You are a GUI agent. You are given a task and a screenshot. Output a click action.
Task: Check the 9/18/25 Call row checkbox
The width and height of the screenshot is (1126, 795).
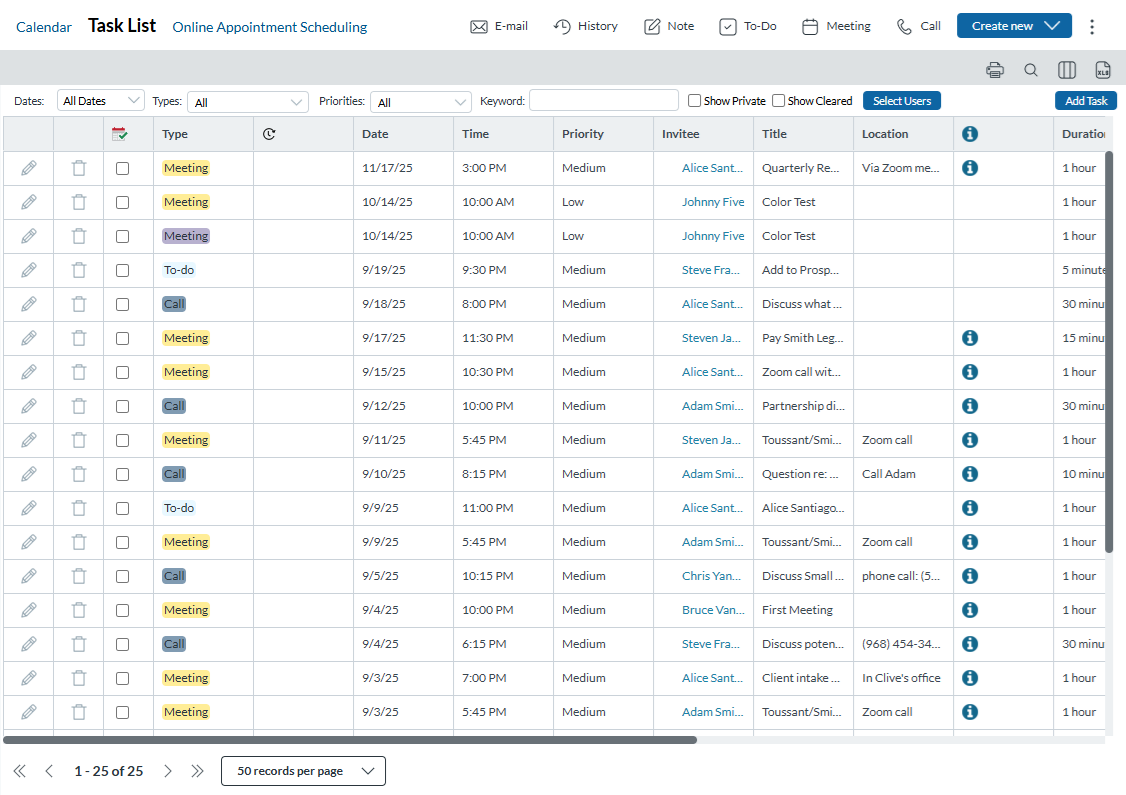tap(123, 304)
